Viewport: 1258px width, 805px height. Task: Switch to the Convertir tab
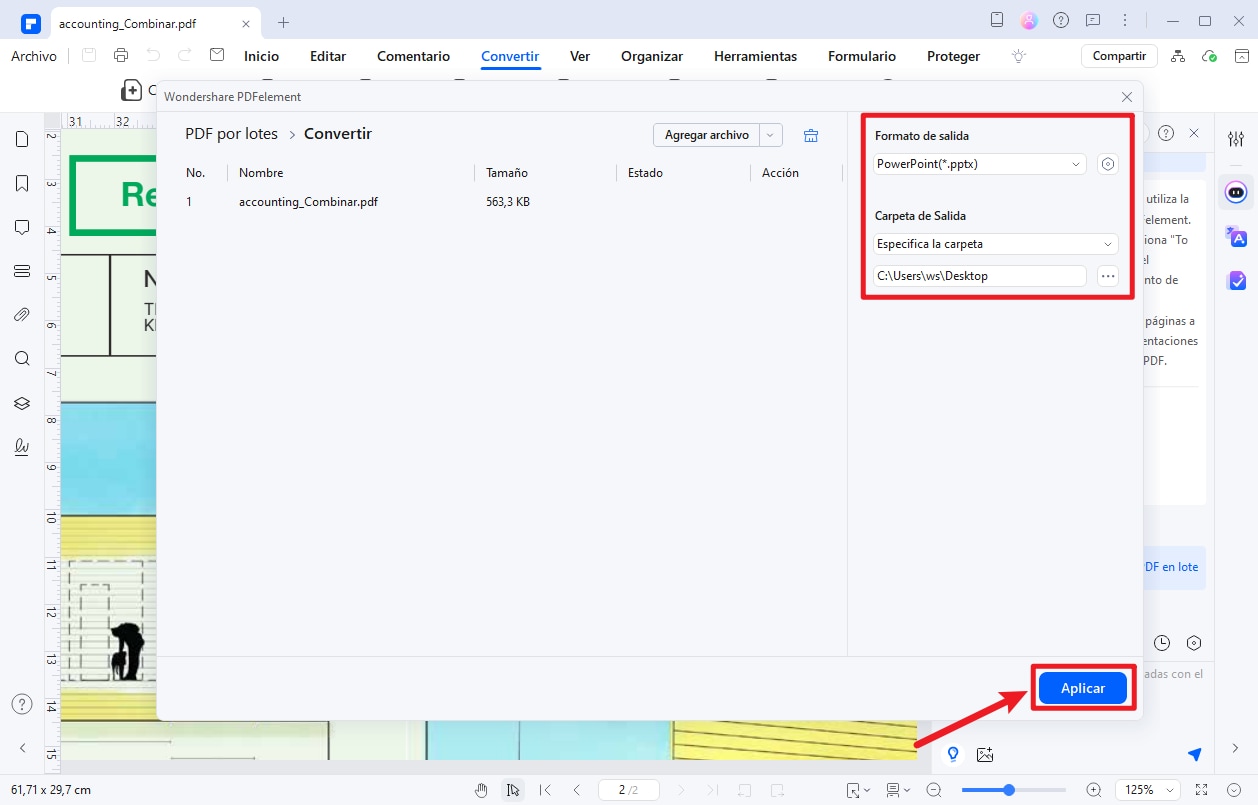pyautogui.click(x=510, y=56)
